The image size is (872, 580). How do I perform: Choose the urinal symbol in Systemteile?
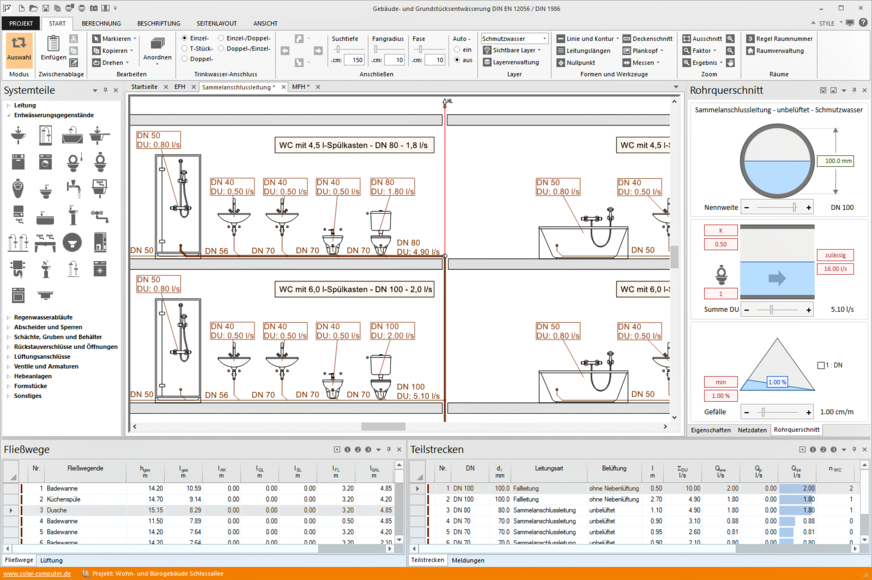click(19, 187)
